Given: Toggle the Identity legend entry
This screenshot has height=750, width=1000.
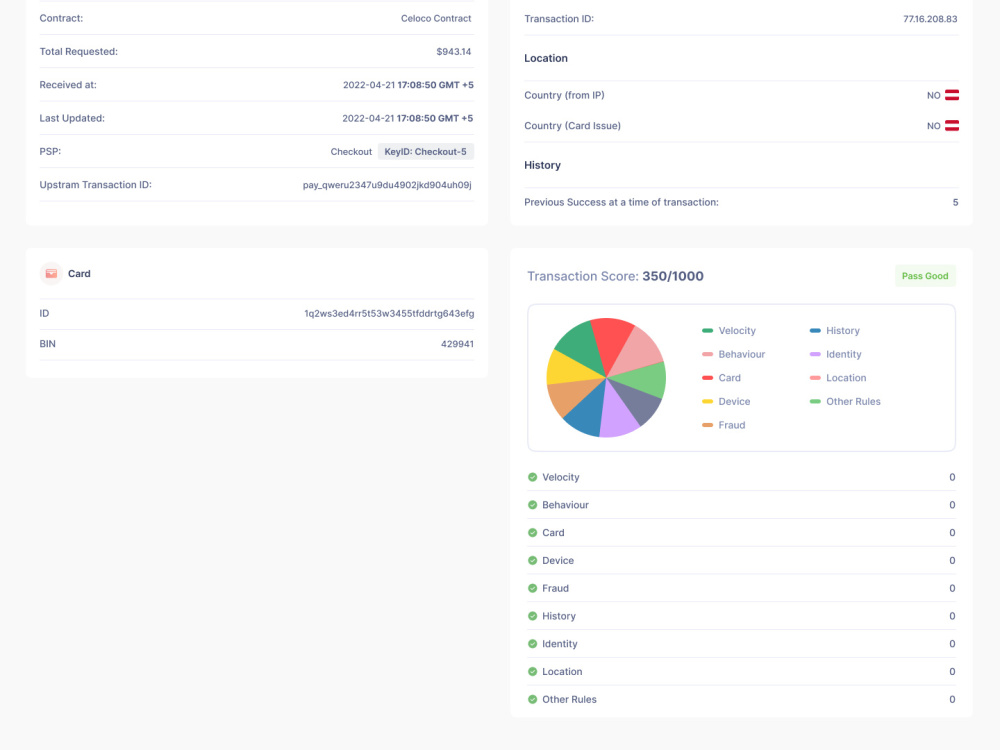Looking at the screenshot, I should tap(835, 354).
